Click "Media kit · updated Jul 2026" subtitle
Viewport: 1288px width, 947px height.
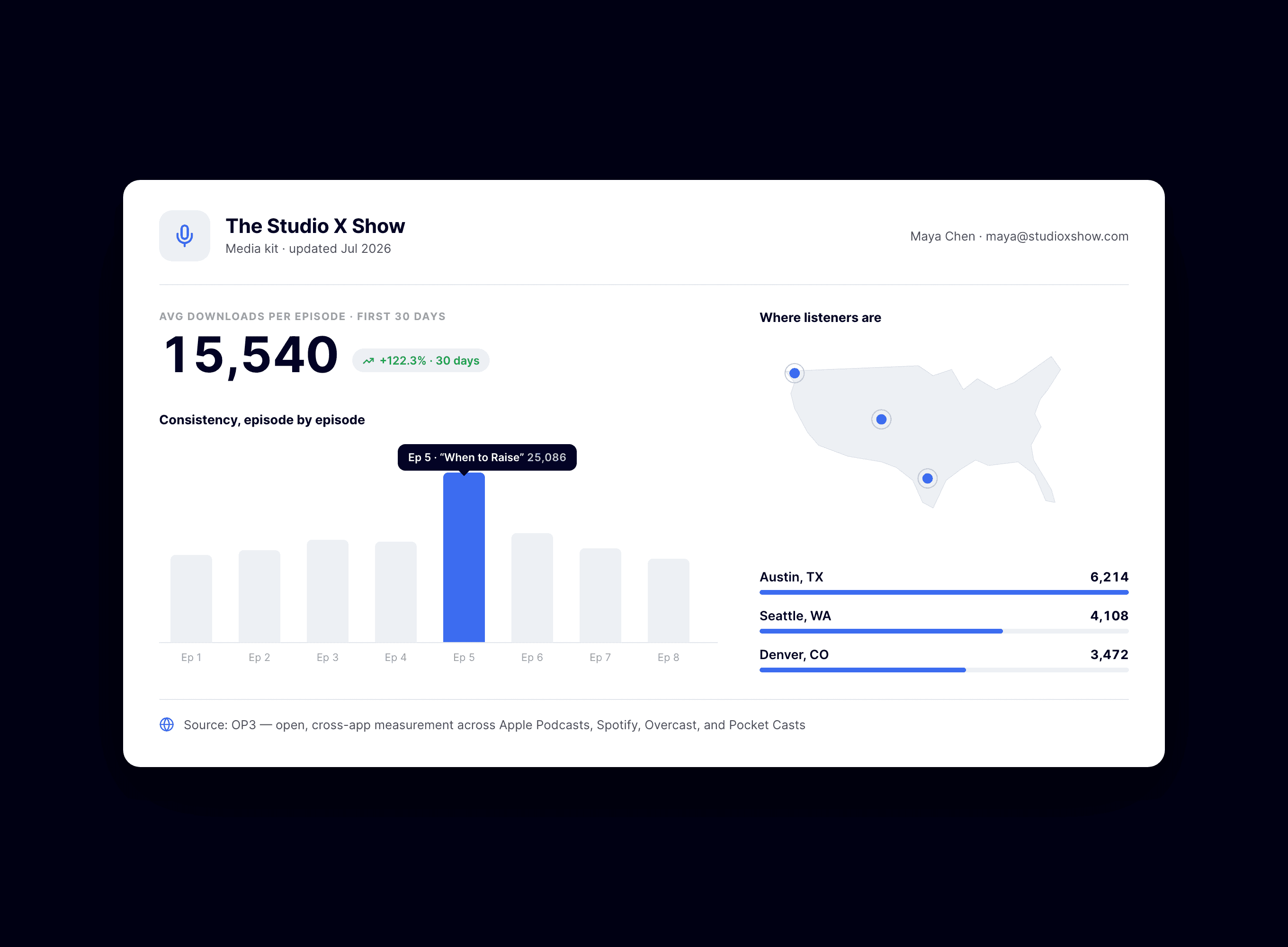[308, 249]
